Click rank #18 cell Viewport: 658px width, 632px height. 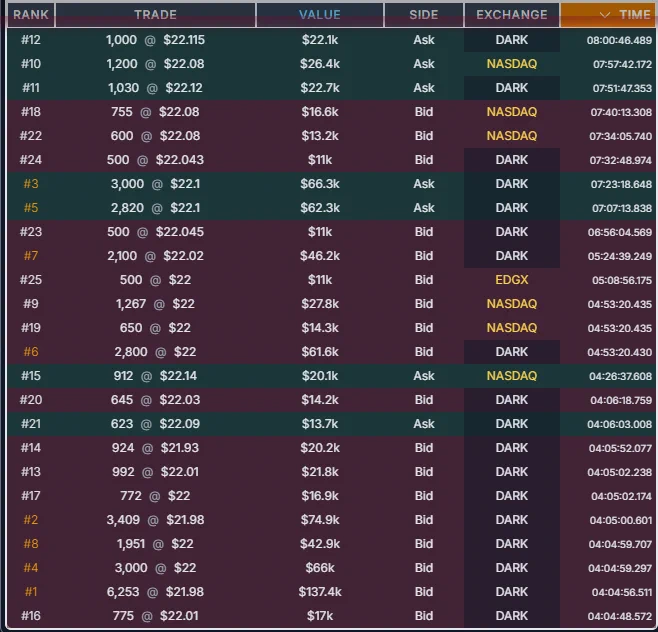tap(31, 112)
